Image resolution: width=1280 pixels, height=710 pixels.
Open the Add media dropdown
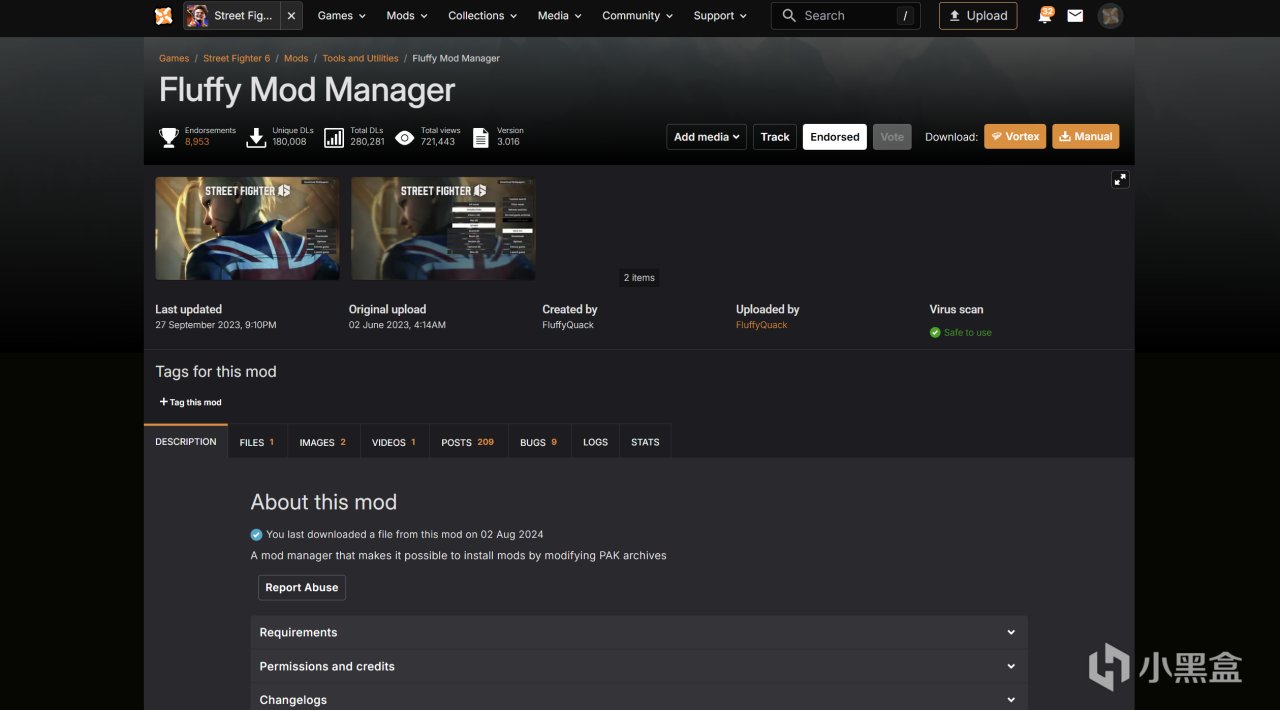coord(707,137)
